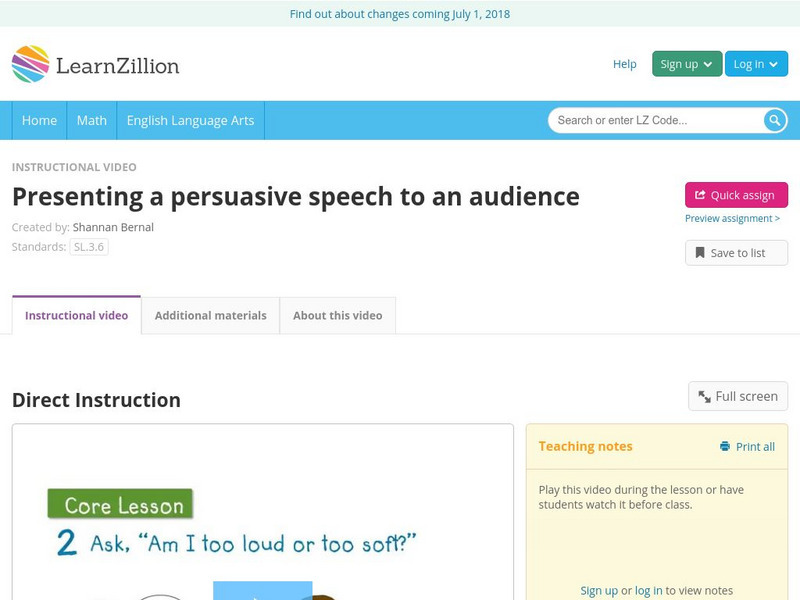Click the bookmark icon on Save to list
The height and width of the screenshot is (600, 800).
(698, 252)
